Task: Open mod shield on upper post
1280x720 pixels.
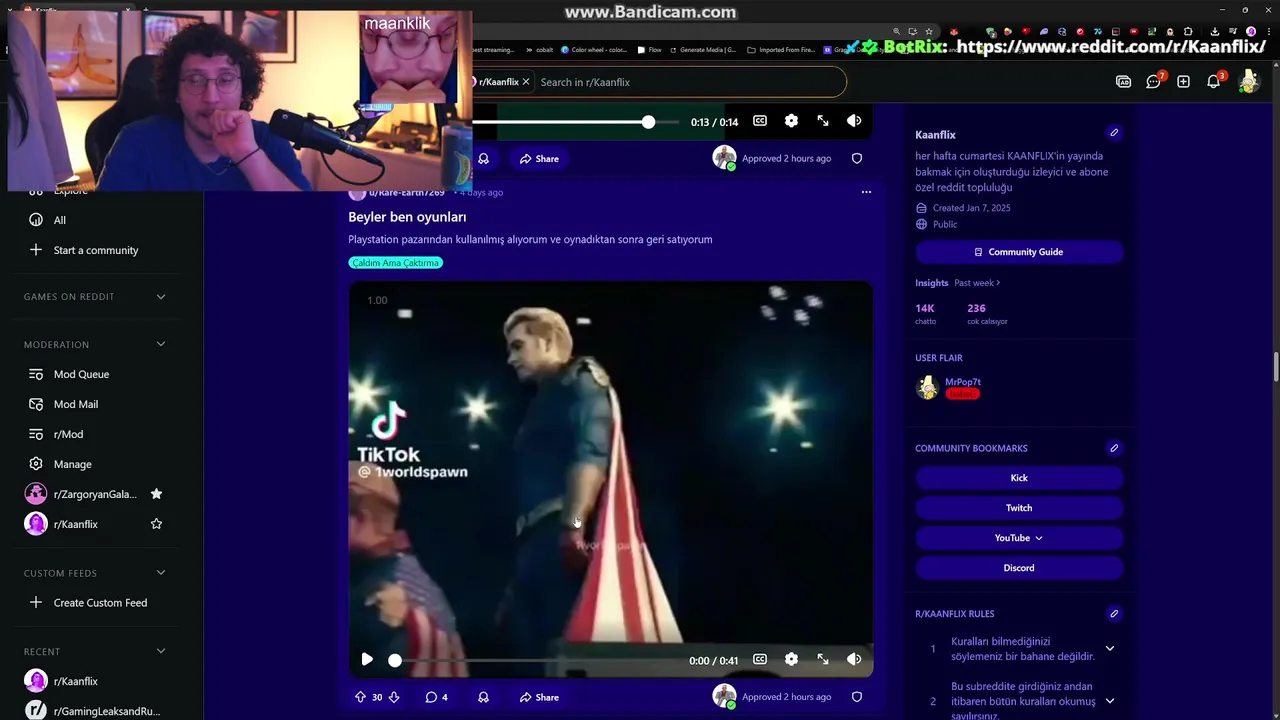Action: (857, 158)
